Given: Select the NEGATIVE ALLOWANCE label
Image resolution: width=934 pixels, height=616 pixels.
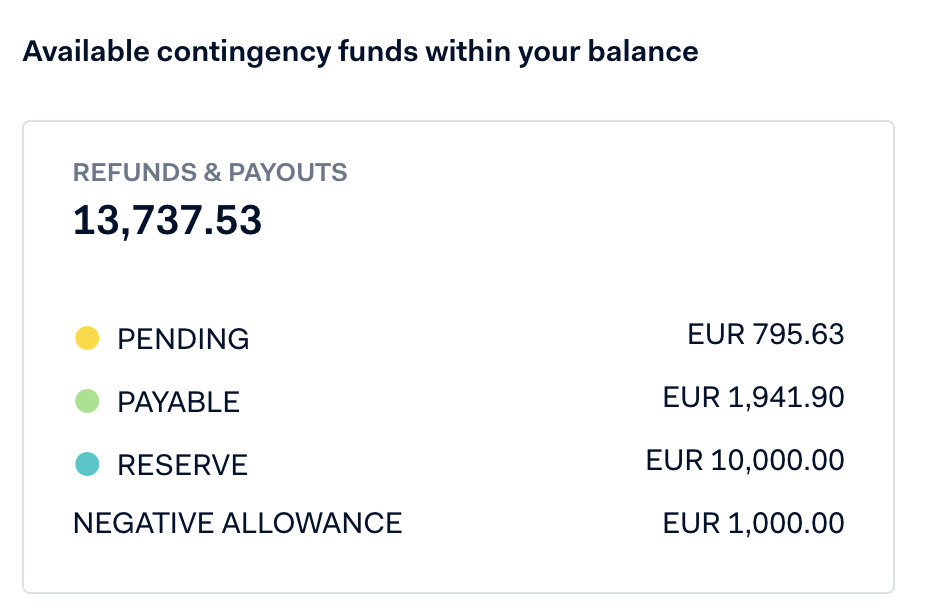Looking at the screenshot, I should (x=238, y=523).
